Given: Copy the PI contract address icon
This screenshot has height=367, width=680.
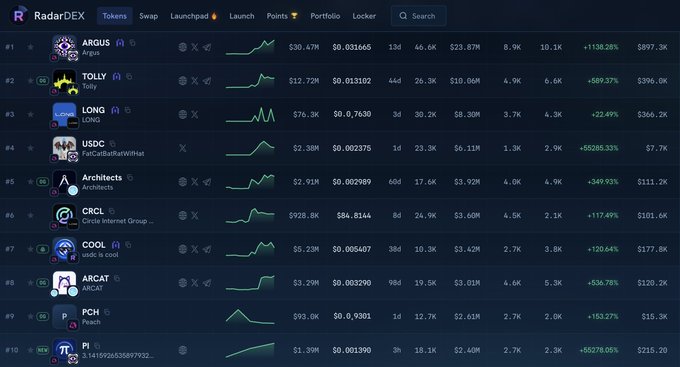Looking at the screenshot, I should [x=97, y=346].
